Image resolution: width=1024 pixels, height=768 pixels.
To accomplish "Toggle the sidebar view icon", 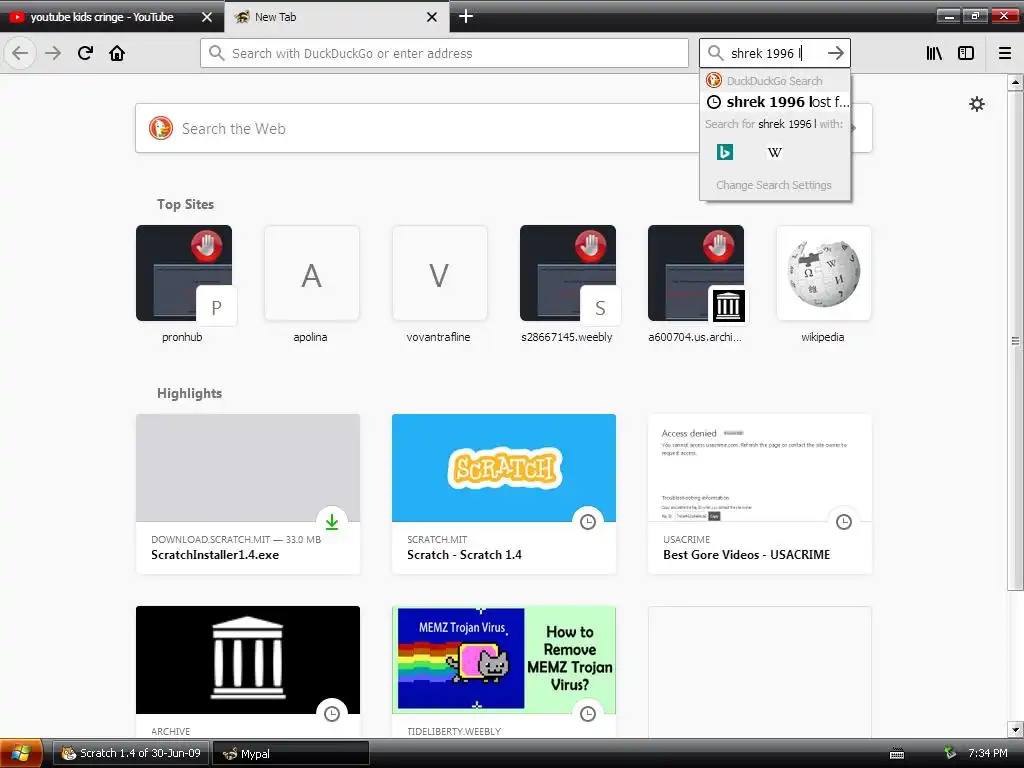I will pyautogui.click(x=966, y=53).
